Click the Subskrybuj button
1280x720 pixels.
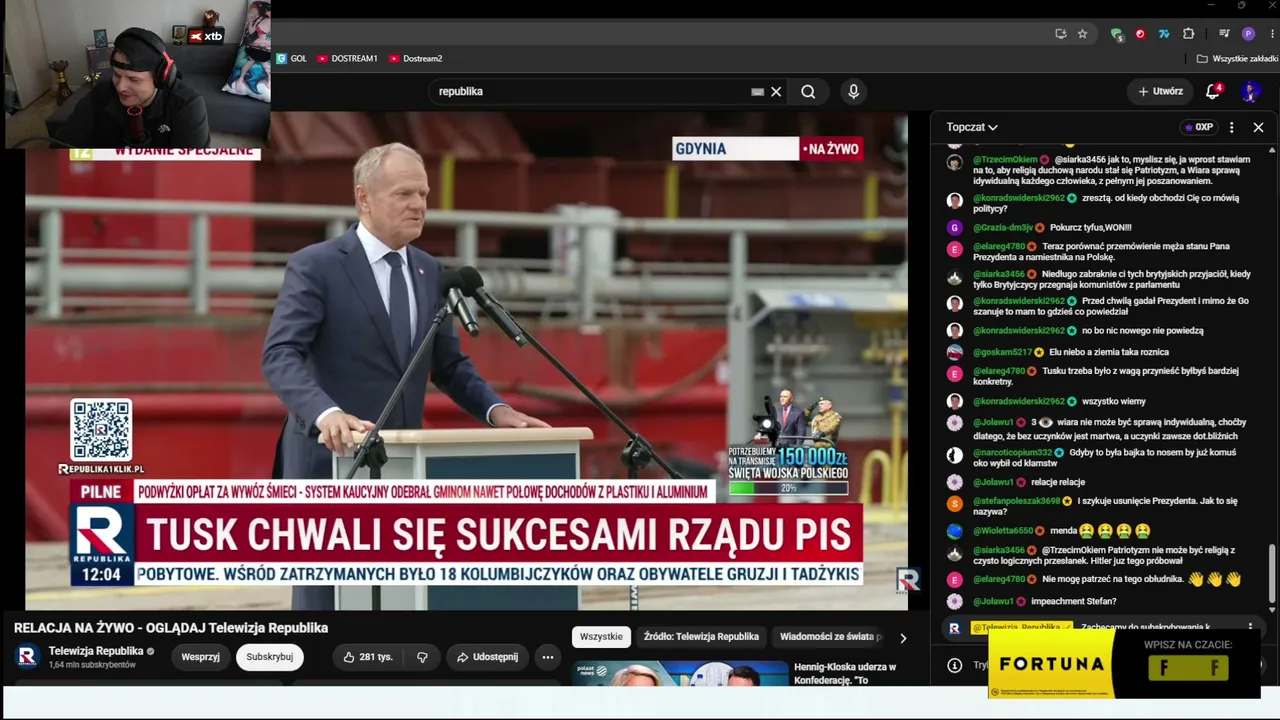pos(269,657)
